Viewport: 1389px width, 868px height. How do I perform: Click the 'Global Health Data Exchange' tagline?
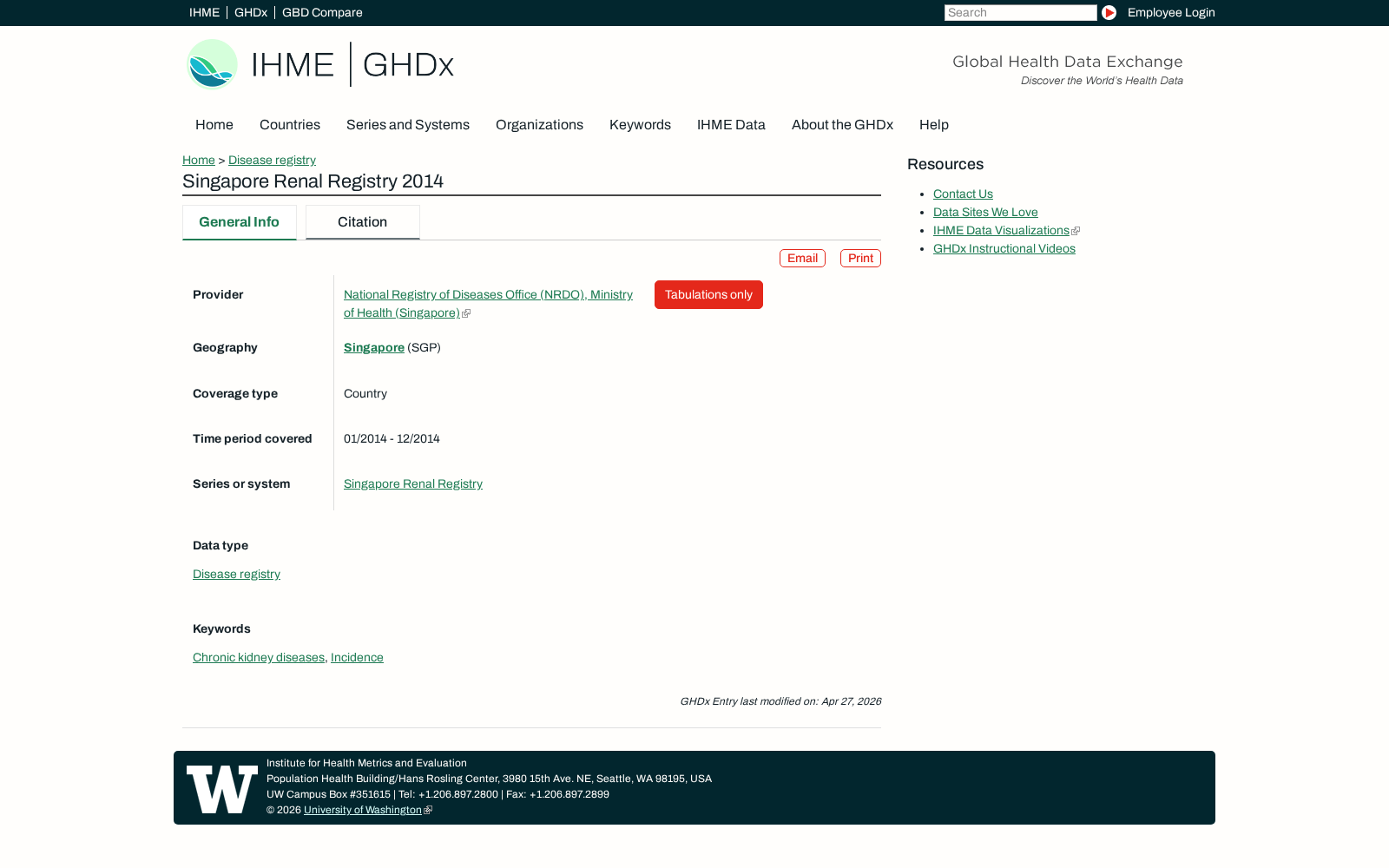(1067, 62)
